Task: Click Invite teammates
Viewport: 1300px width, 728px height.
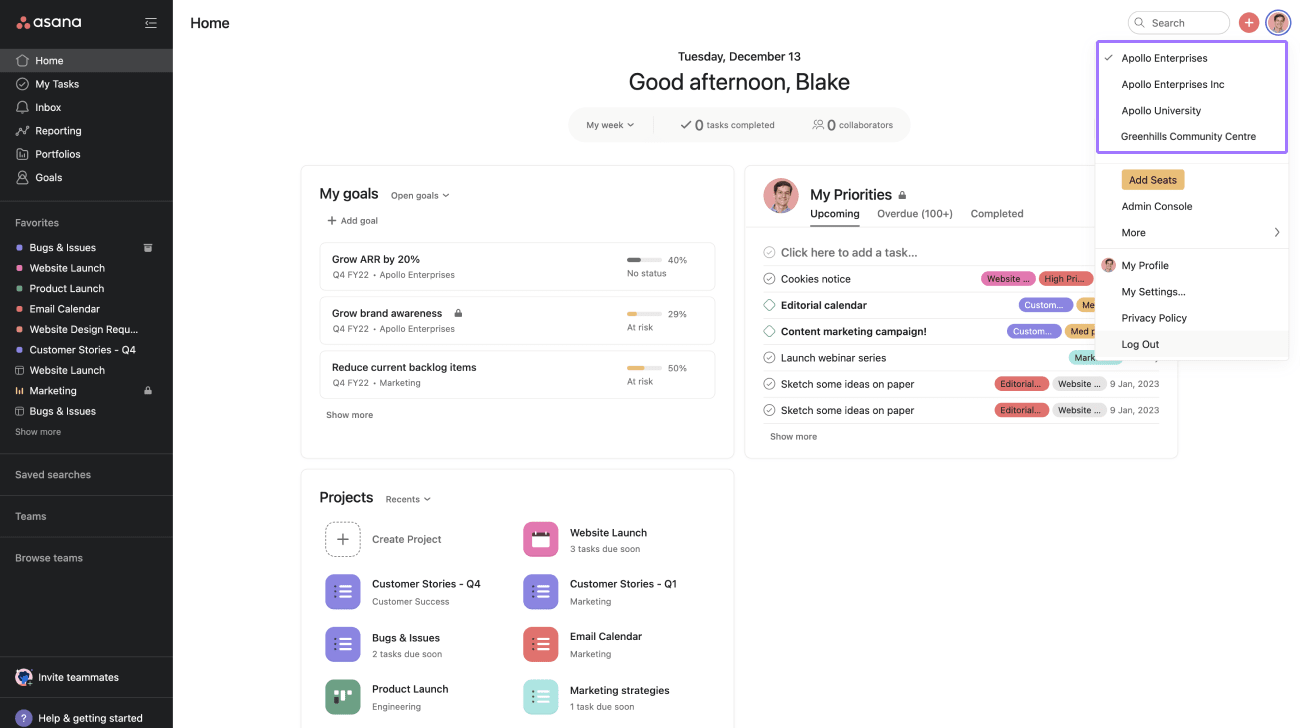Action: click(67, 677)
